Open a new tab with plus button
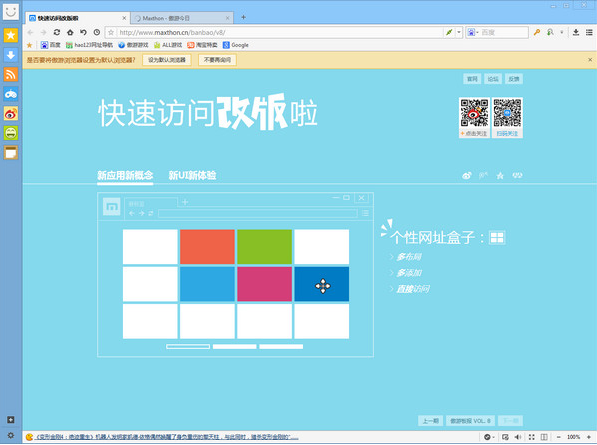597x445 pixels. tap(243, 17)
